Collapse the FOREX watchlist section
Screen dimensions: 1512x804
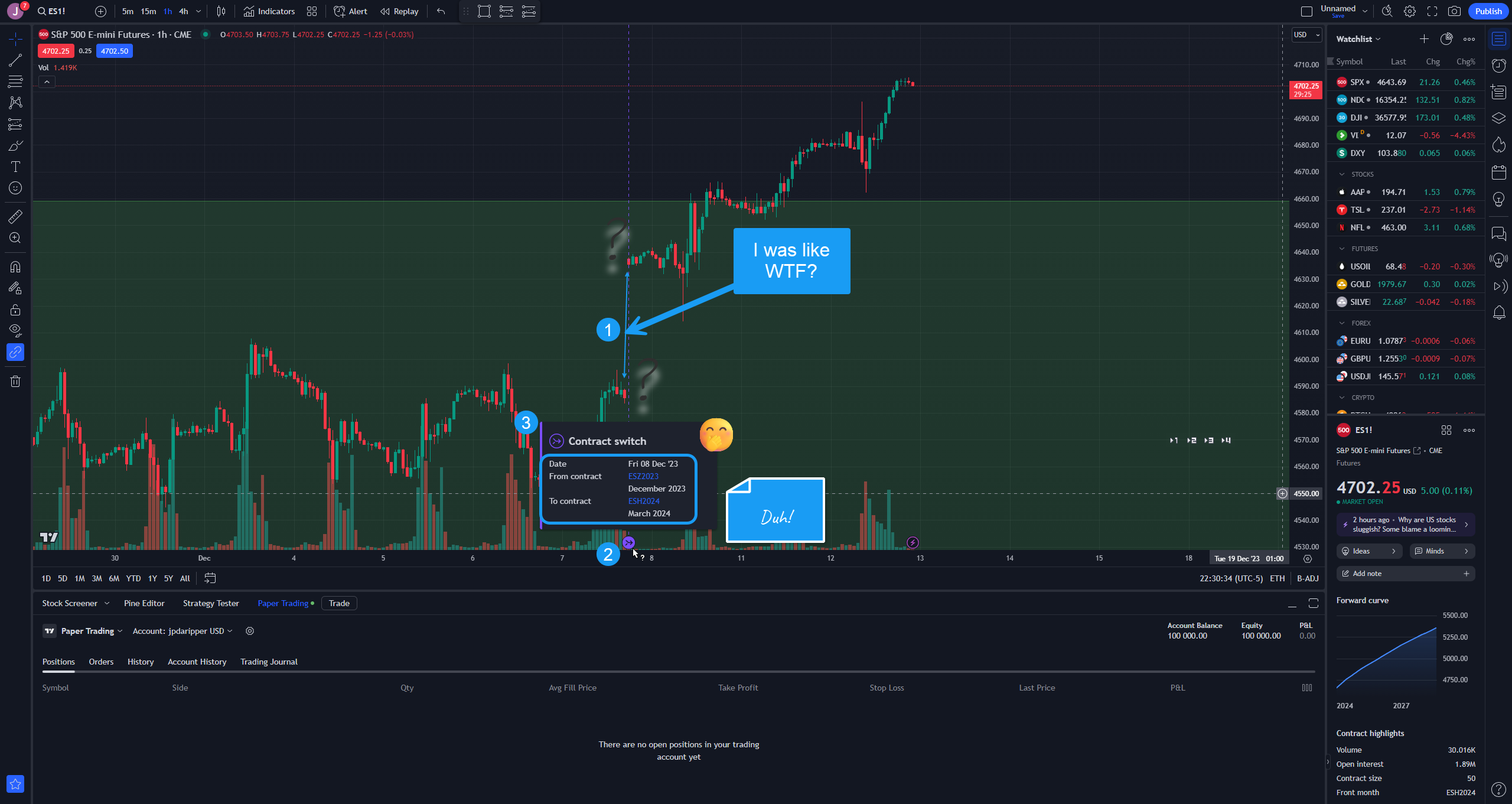pos(1342,323)
